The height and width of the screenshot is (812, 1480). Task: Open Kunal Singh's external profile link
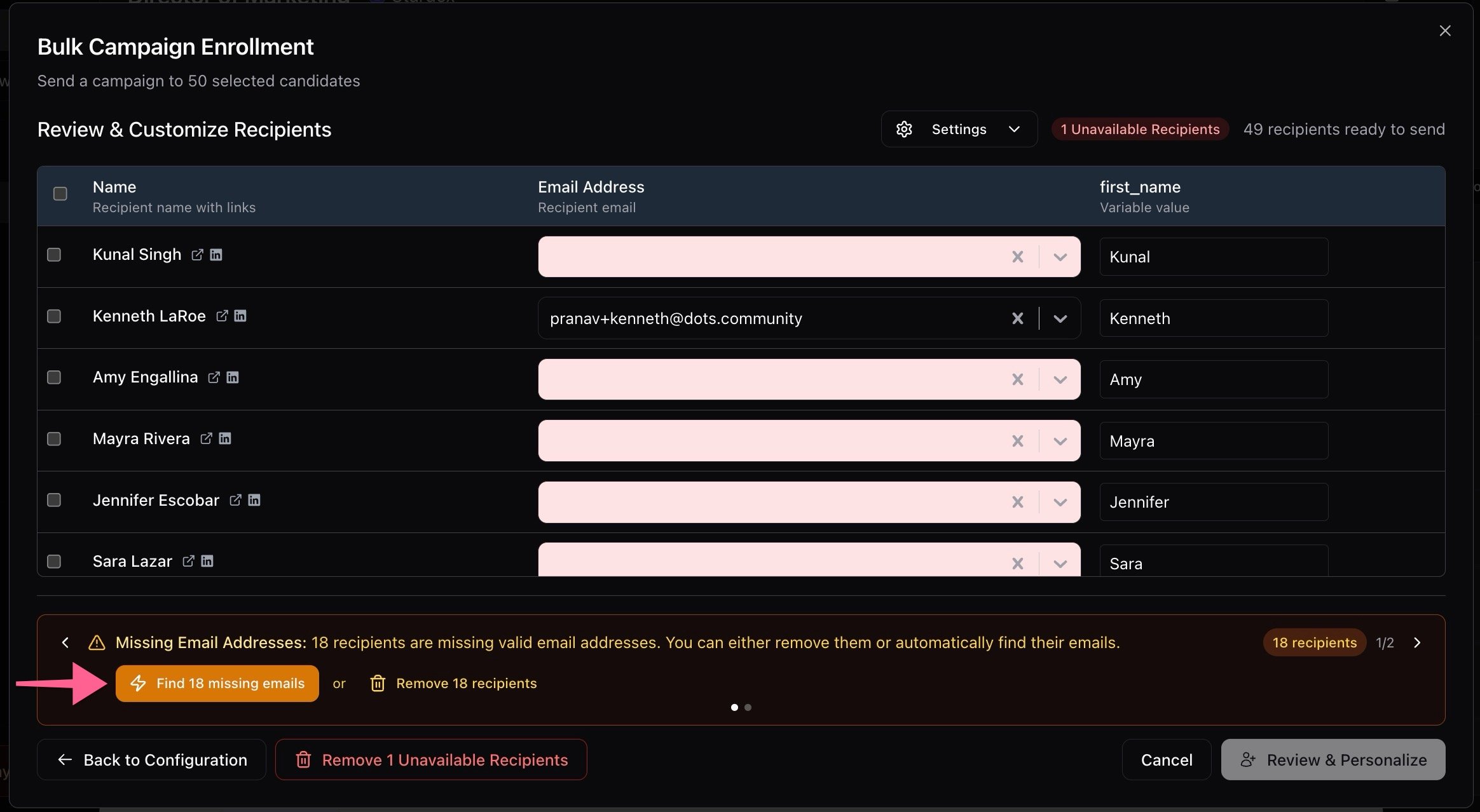(x=197, y=255)
